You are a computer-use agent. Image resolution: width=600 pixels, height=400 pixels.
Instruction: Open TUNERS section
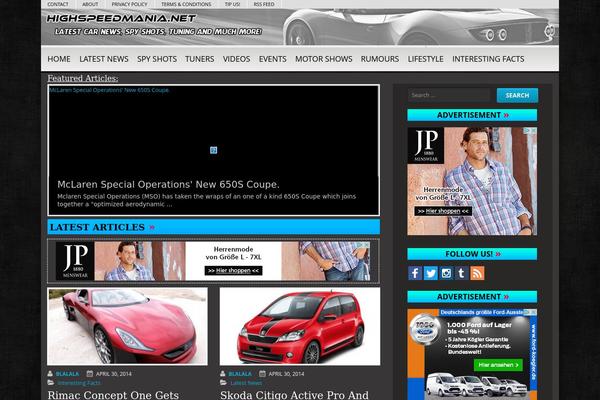[x=200, y=59]
